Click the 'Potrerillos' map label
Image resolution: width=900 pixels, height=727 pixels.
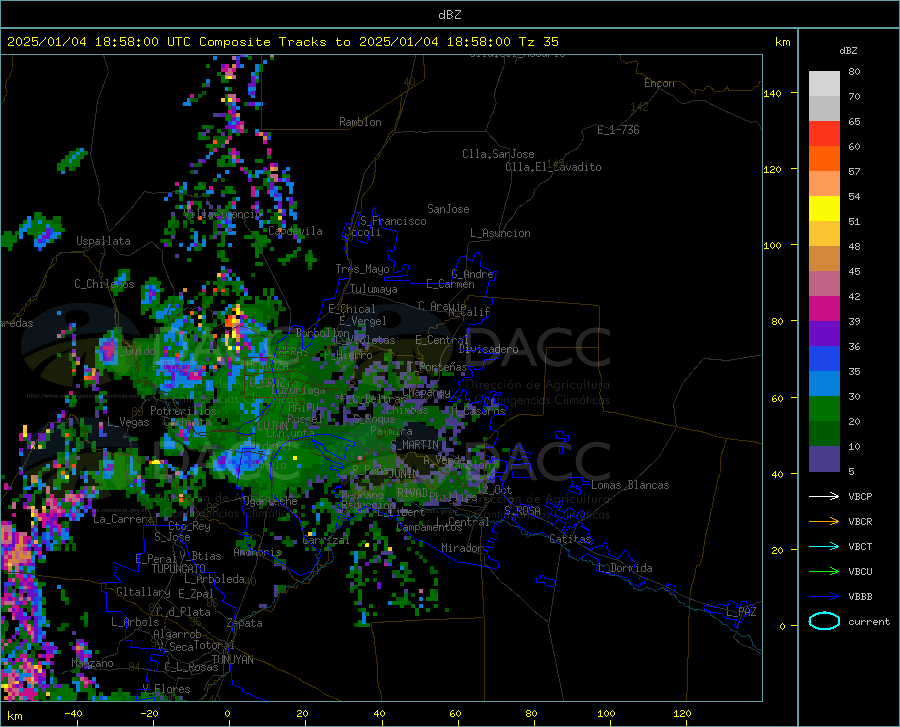(183, 411)
